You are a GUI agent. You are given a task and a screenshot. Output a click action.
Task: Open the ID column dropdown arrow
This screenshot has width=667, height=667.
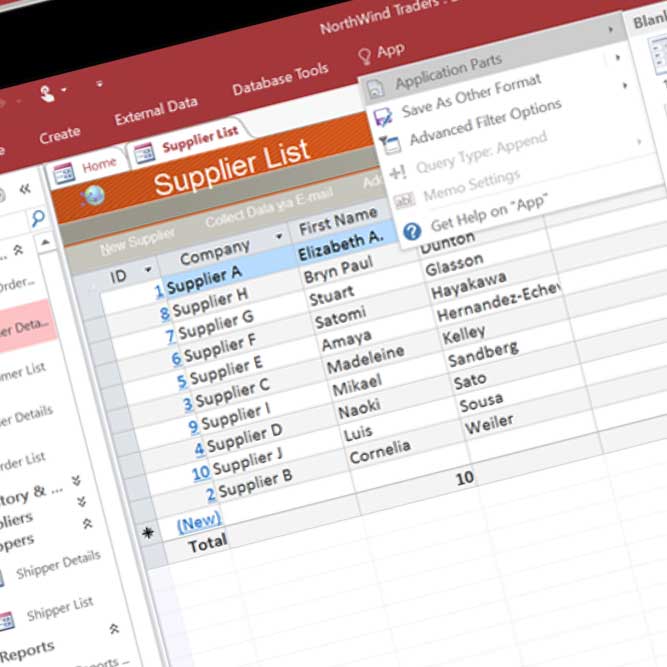click(148, 269)
